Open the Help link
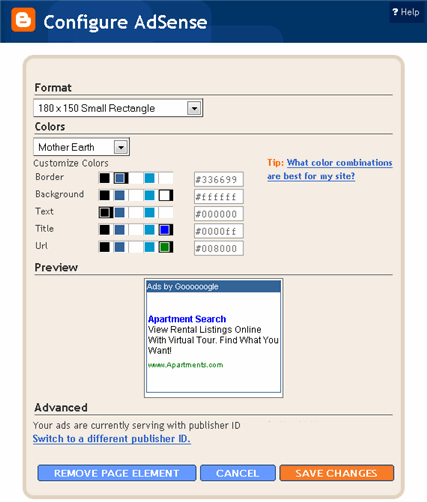 (406, 12)
